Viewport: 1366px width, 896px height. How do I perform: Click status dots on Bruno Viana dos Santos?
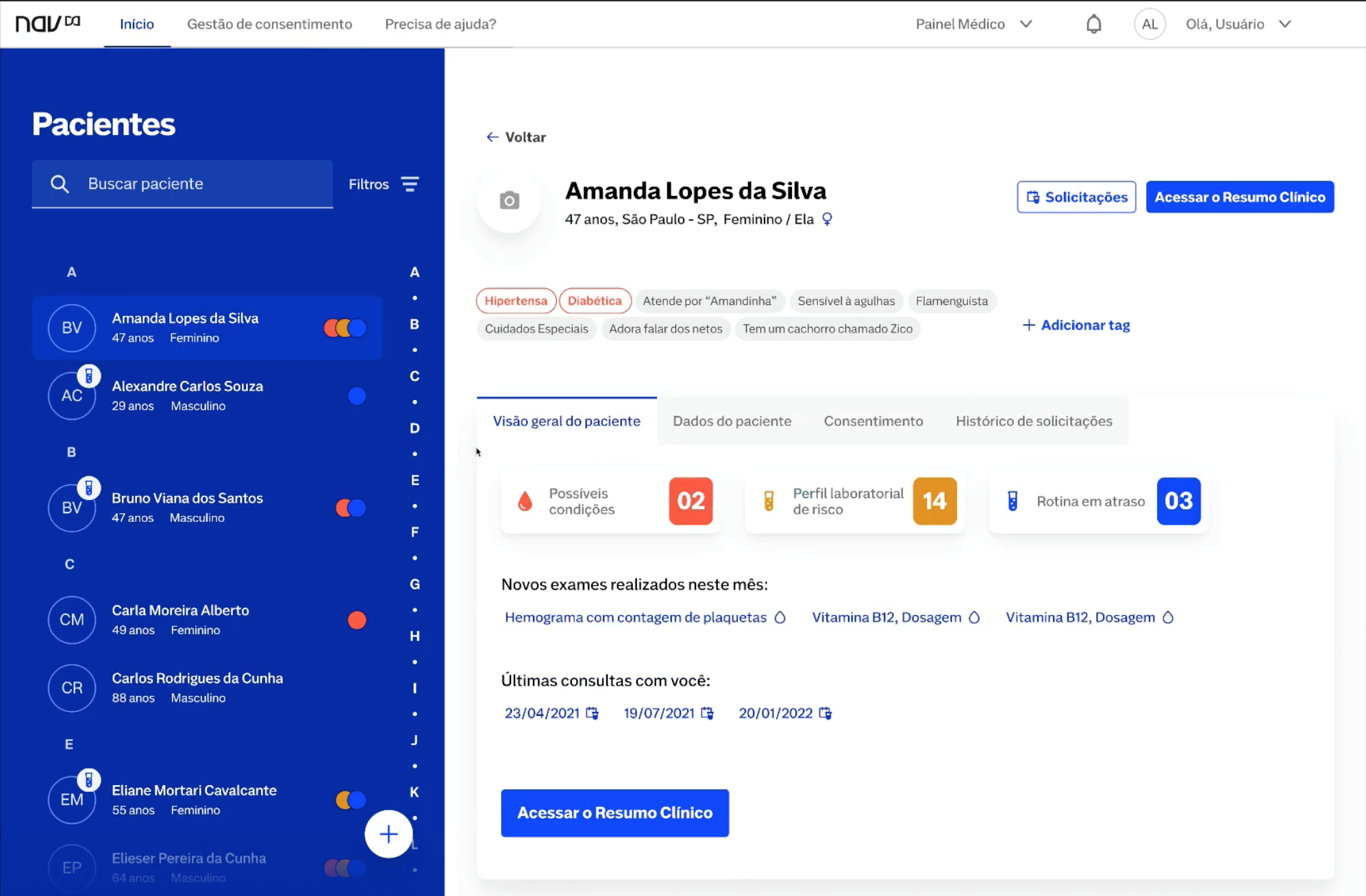tap(351, 508)
